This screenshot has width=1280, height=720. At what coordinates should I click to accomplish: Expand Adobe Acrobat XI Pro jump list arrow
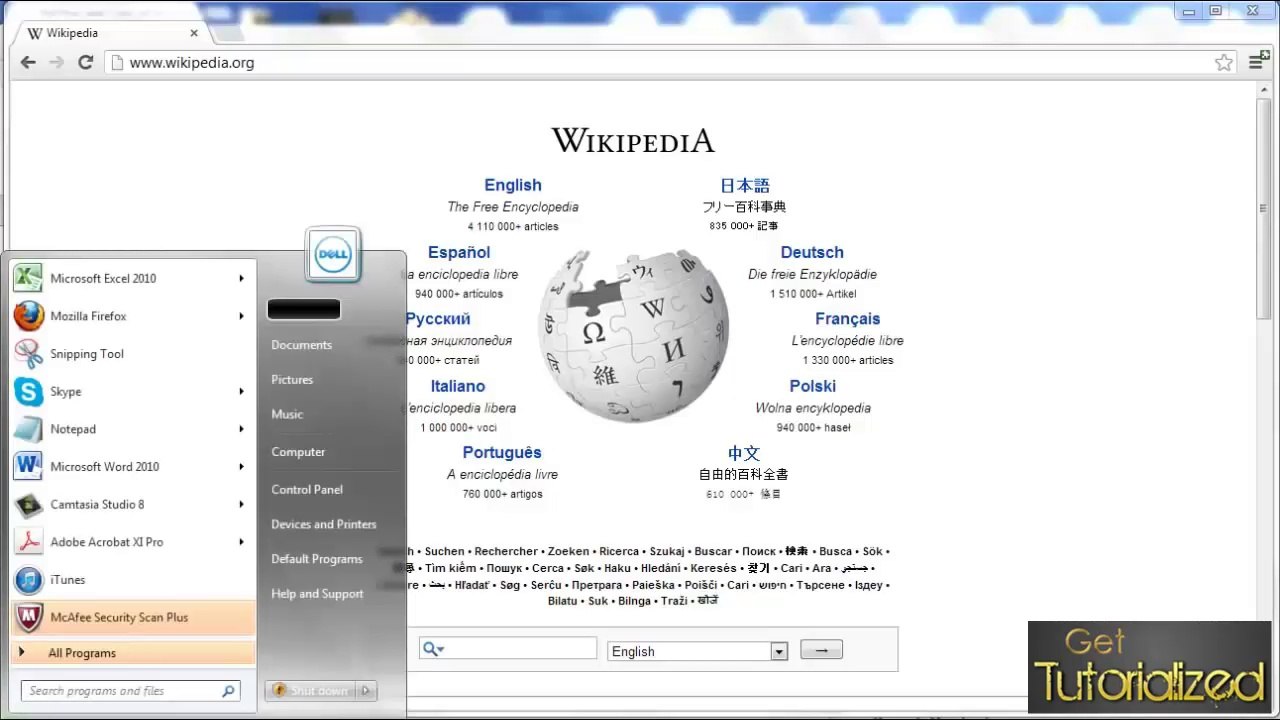(x=241, y=542)
